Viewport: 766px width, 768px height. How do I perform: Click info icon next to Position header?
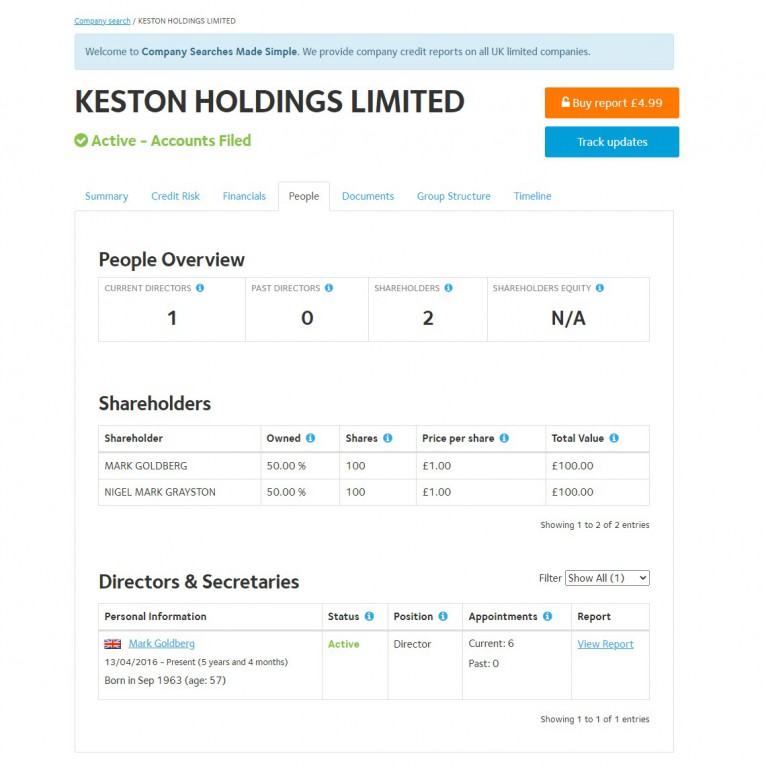coord(443,617)
